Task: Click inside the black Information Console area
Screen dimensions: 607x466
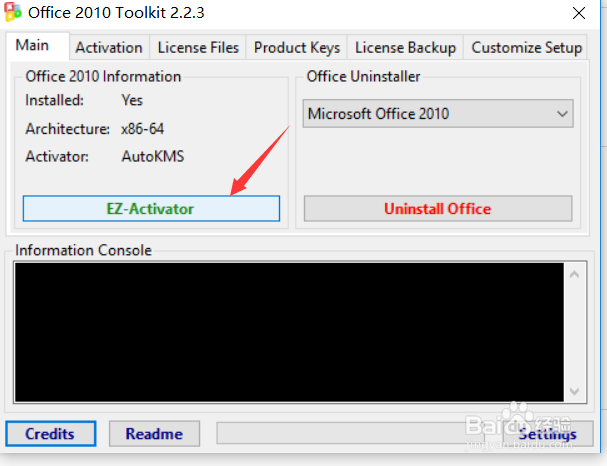Action: tap(289, 332)
